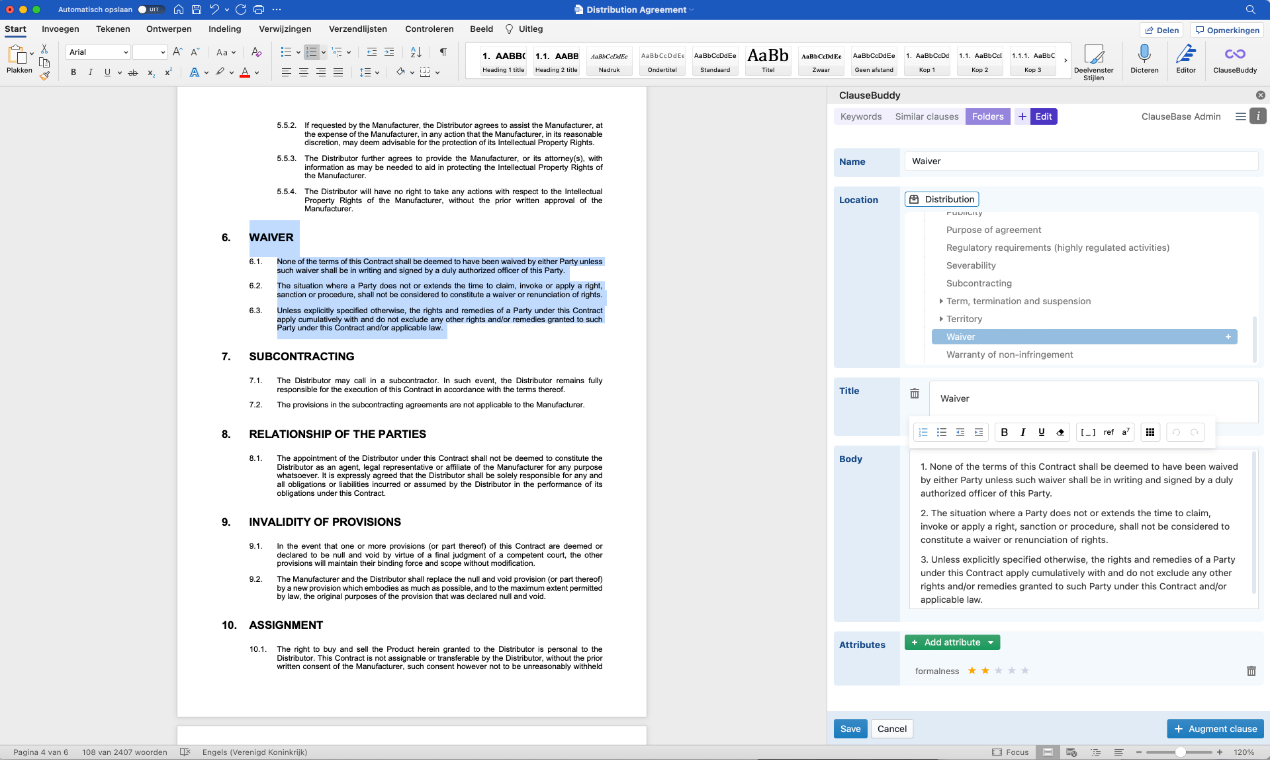The height and width of the screenshot is (760, 1270).
Task: Remove the Title using its trash icon
Action: click(914, 394)
